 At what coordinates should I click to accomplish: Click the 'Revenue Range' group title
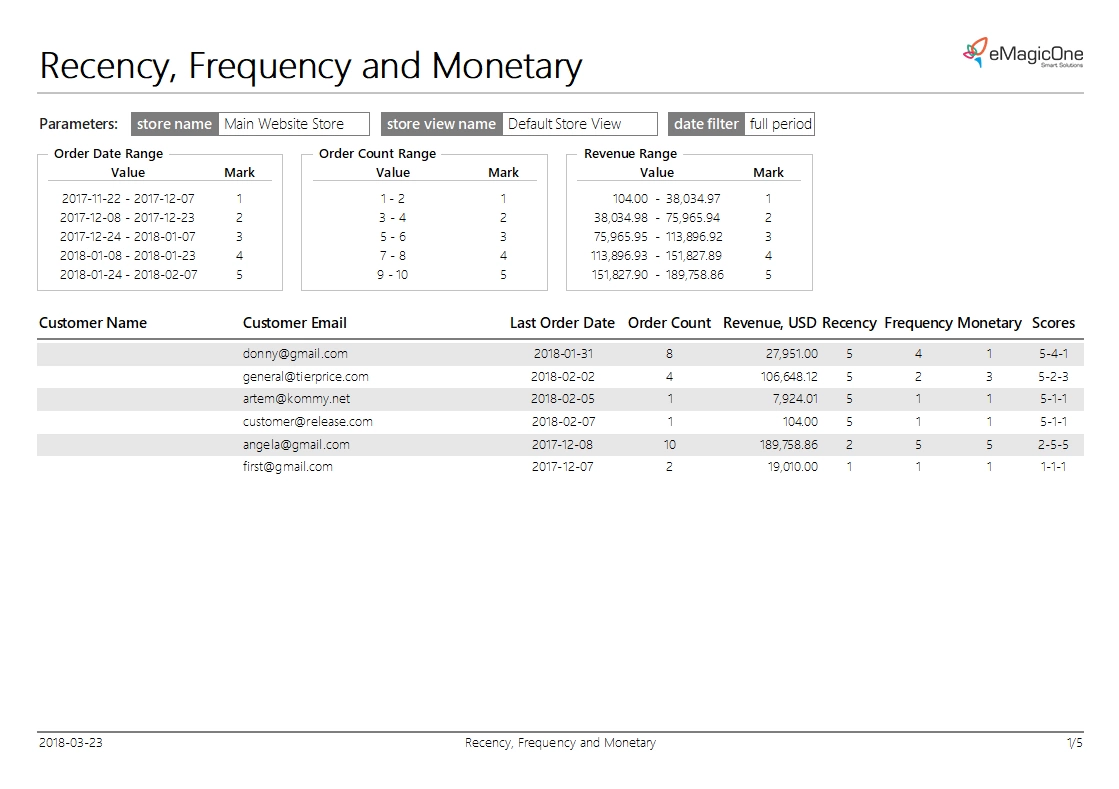pyautogui.click(x=630, y=153)
